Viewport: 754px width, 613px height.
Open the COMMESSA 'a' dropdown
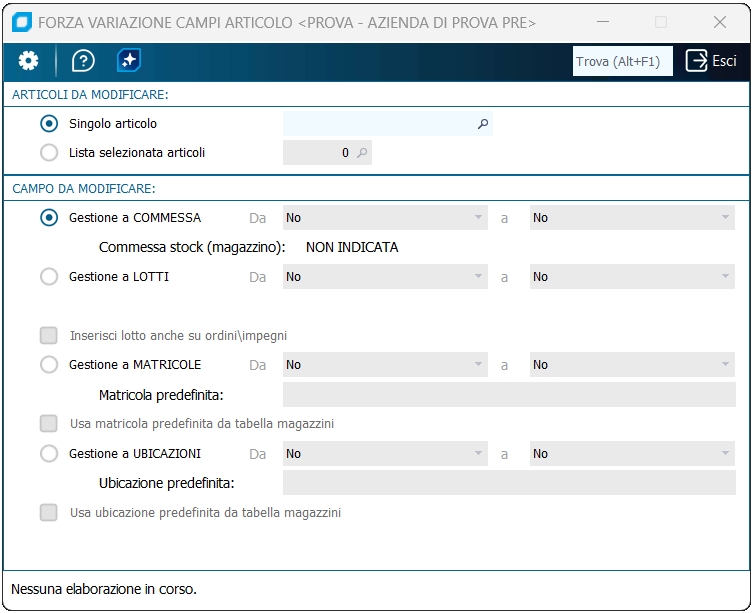click(x=632, y=217)
